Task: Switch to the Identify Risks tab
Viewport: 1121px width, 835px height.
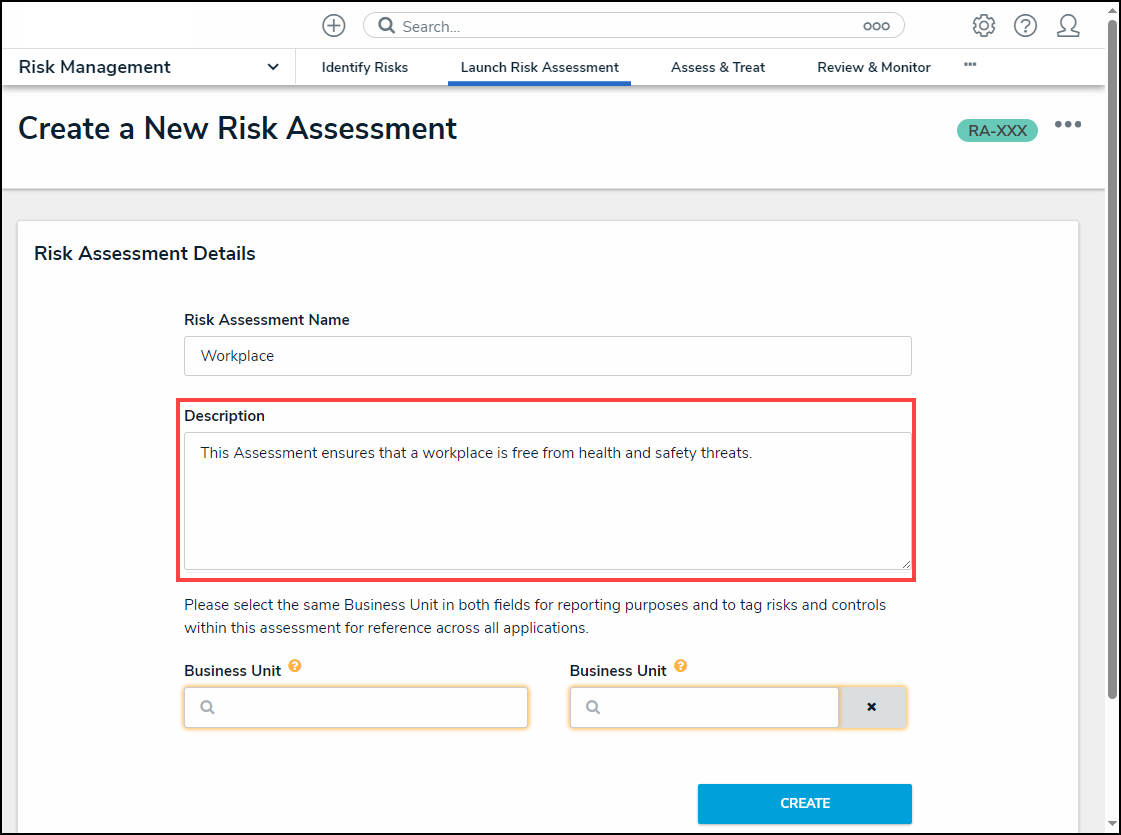Action: [x=365, y=67]
